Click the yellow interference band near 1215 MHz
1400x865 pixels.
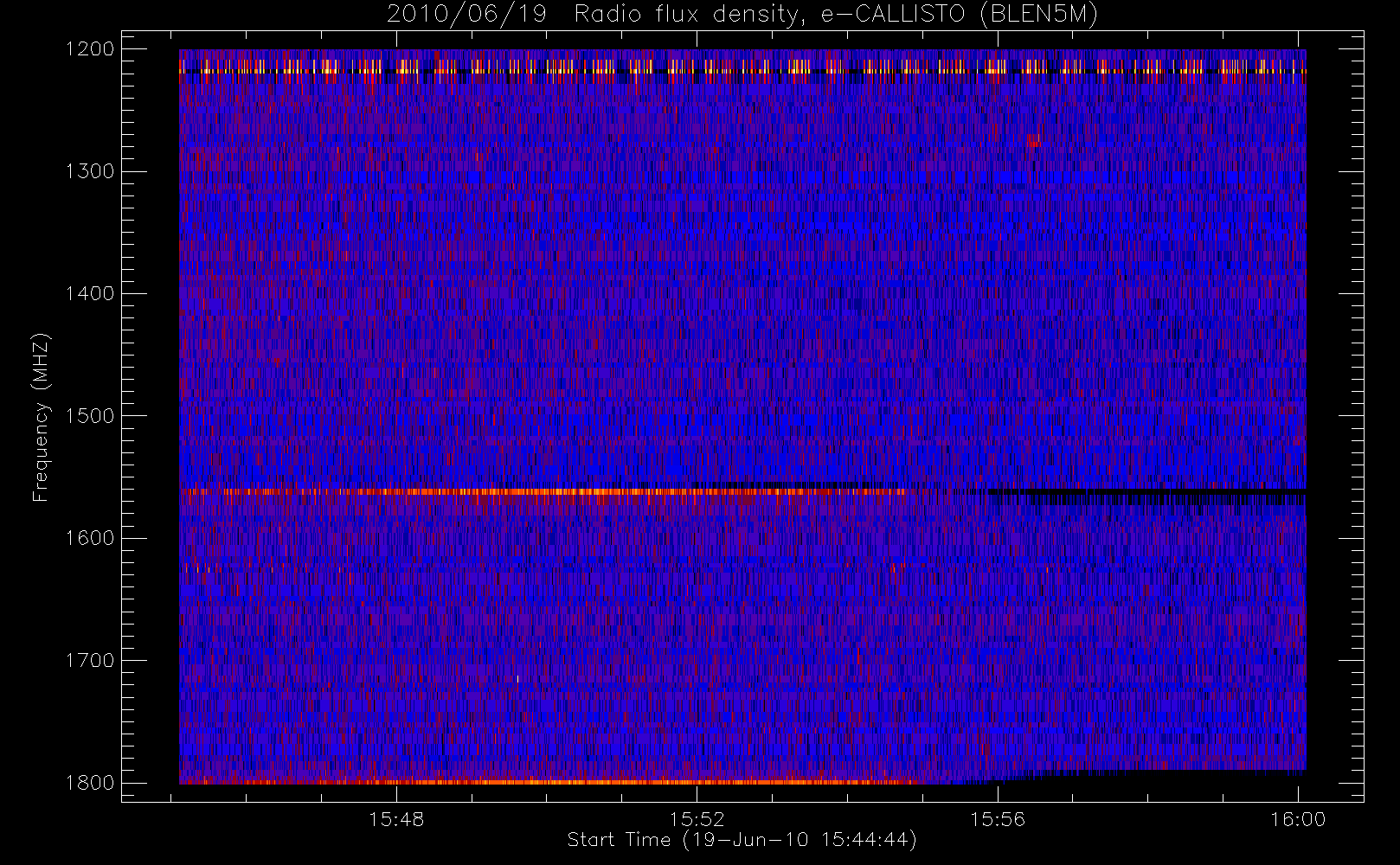tap(742, 67)
